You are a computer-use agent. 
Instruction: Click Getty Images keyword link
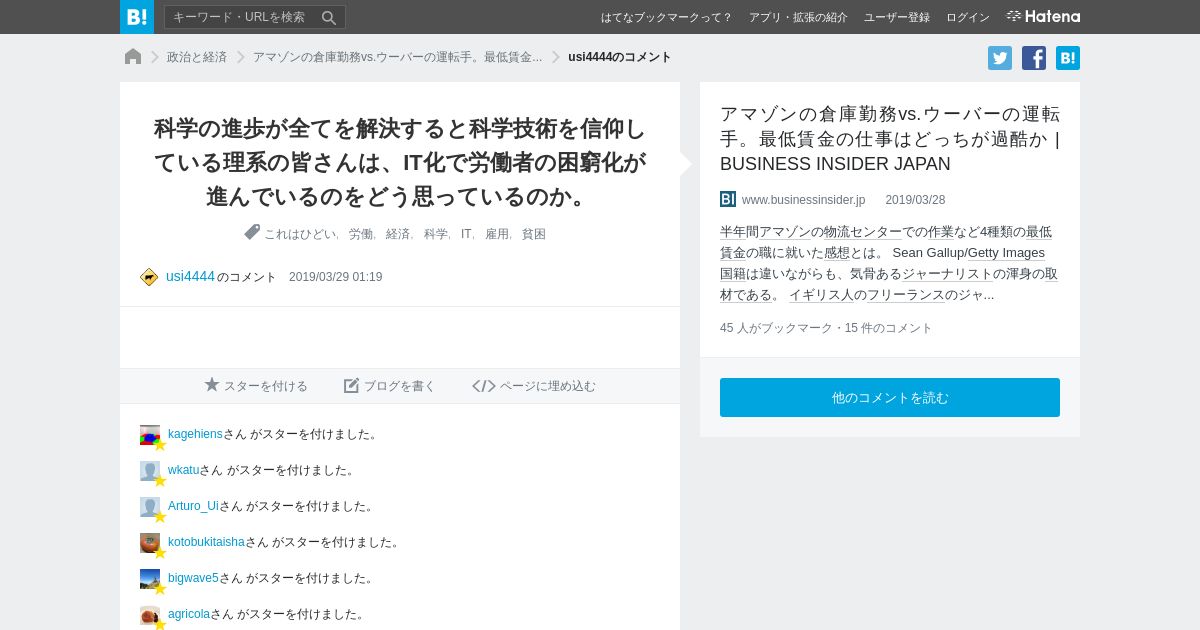coord(1006,253)
